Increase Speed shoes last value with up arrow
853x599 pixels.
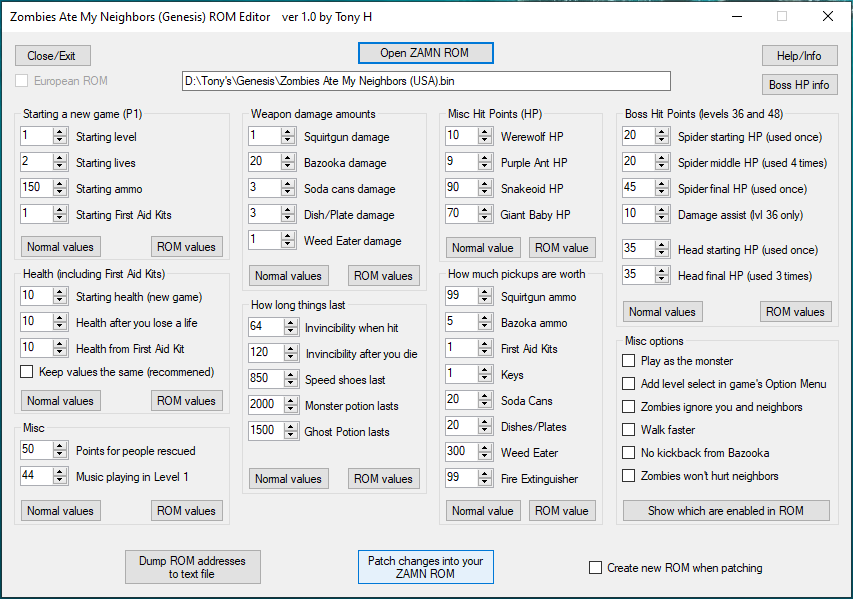(x=290, y=375)
